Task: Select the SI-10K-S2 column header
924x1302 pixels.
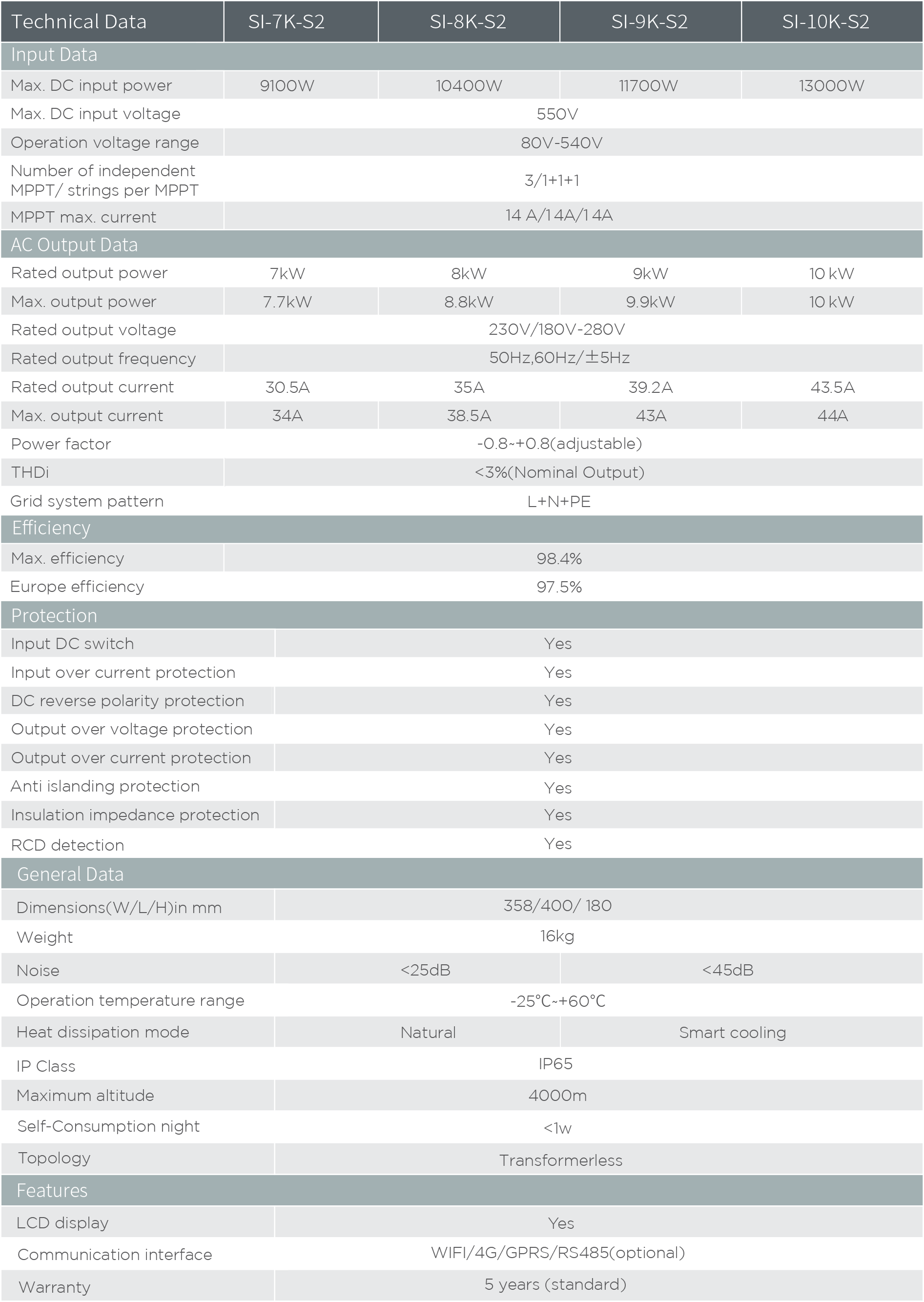Action: coord(825,21)
